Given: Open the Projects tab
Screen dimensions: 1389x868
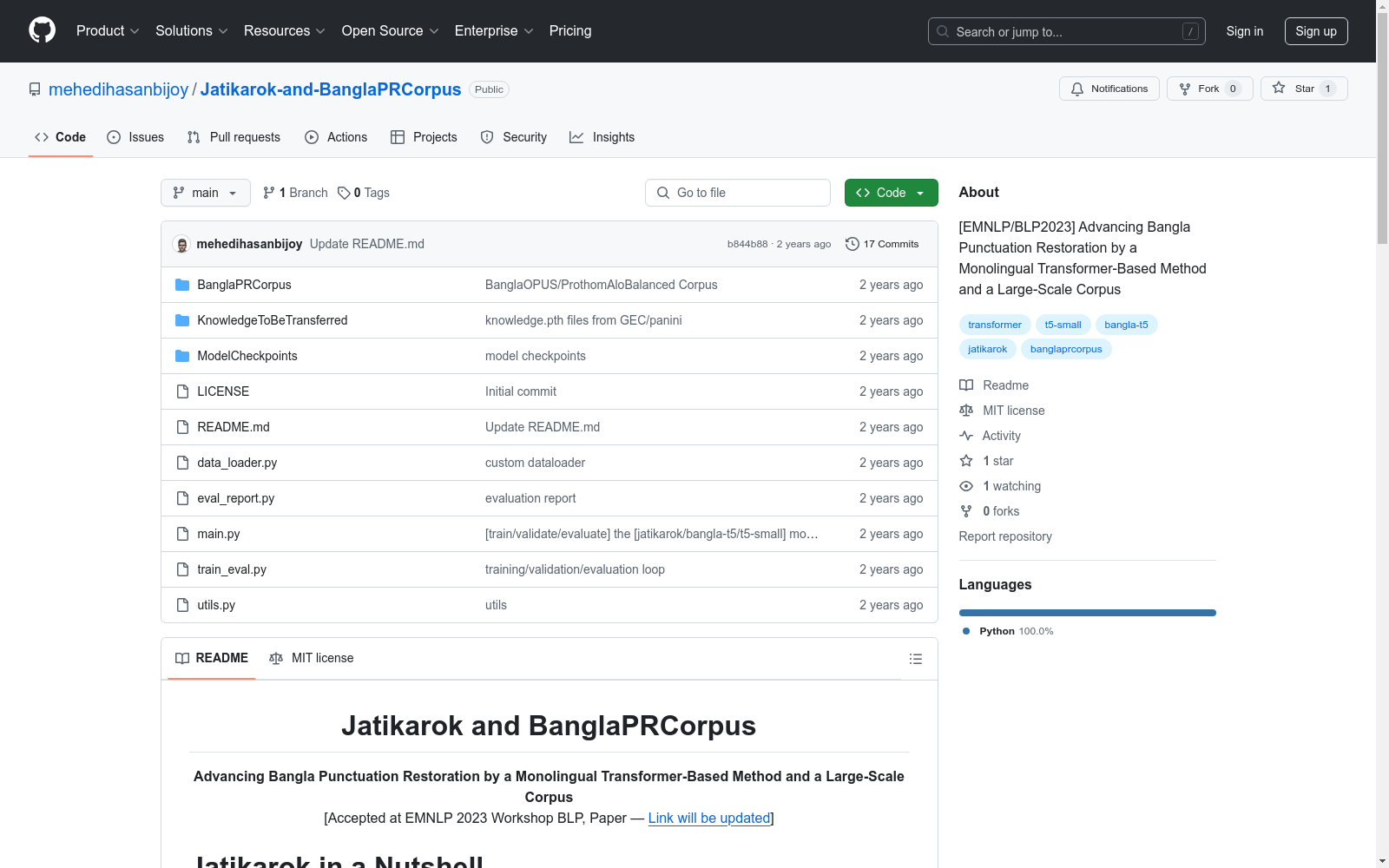Looking at the screenshot, I should pyautogui.click(x=424, y=137).
